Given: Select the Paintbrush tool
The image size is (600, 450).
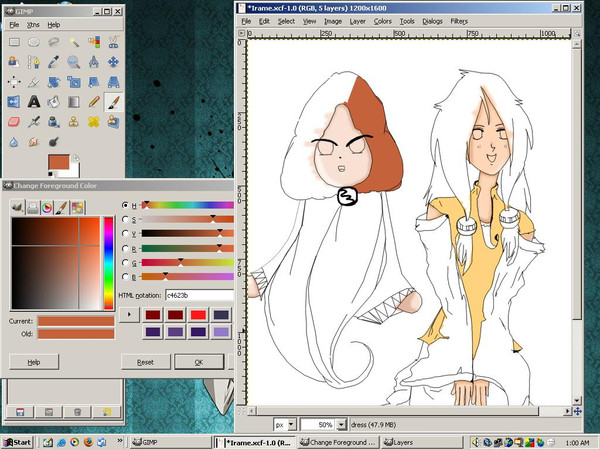Looking at the screenshot, I should 114,102.
